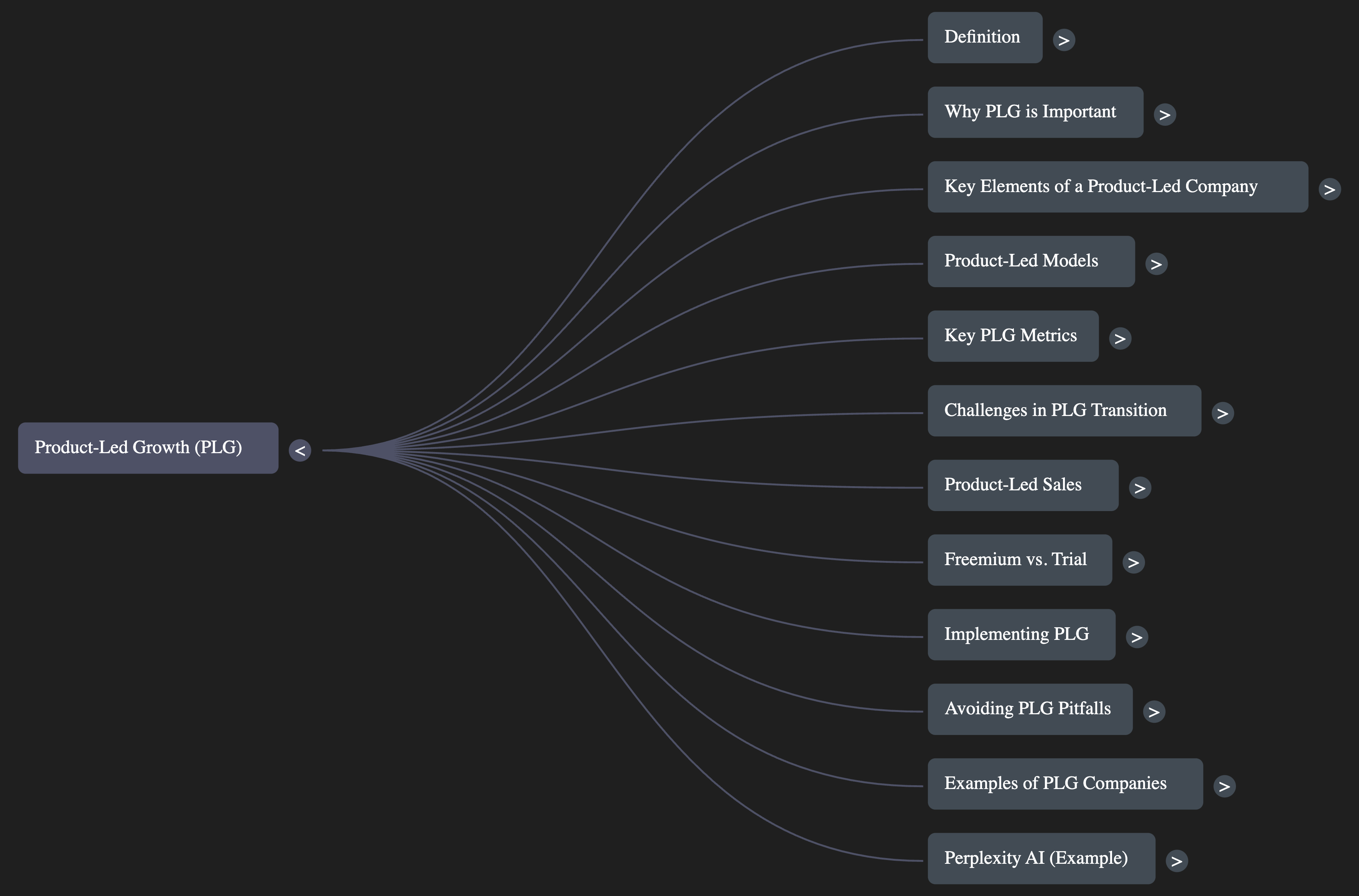Viewport: 1359px width, 896px height.
Task: Collapse the Product-Led Growth root node
Action: click(x=300, y=450)
